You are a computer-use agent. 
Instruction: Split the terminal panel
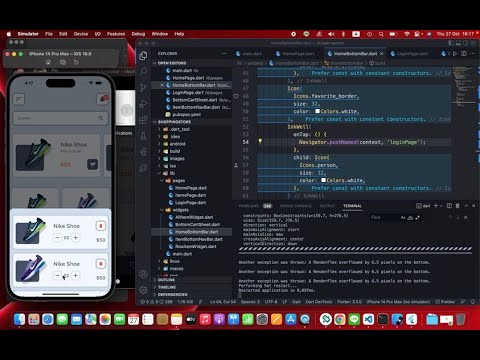tap(449, 206)
